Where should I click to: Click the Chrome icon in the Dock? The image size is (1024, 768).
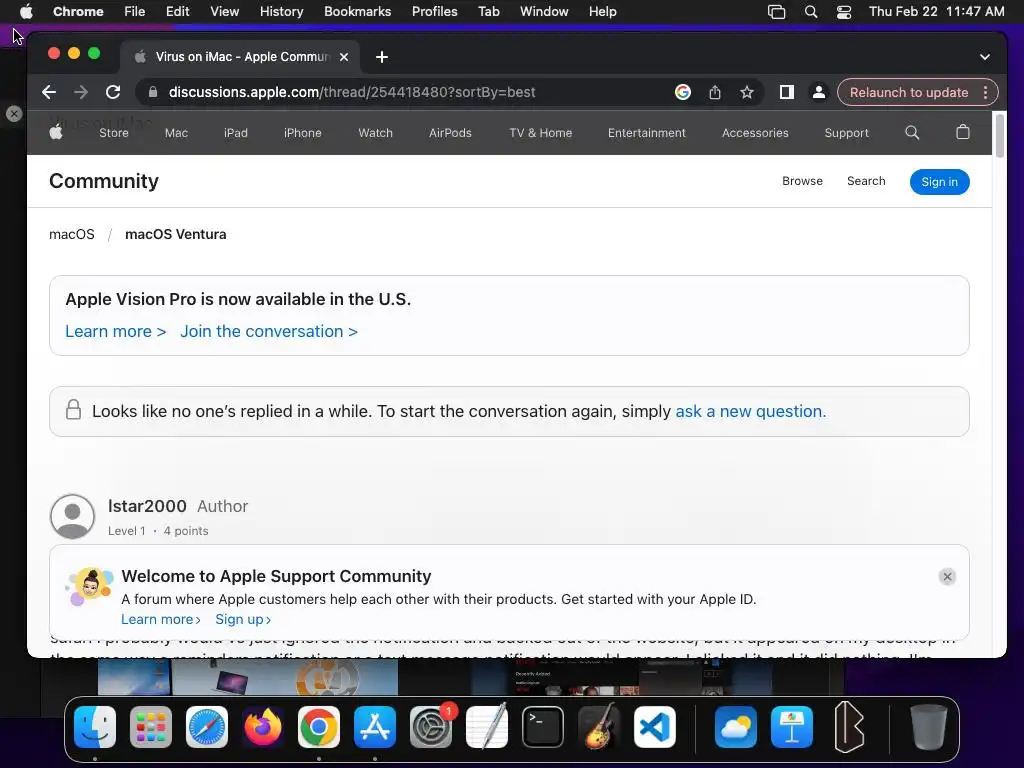pos(319,727)
